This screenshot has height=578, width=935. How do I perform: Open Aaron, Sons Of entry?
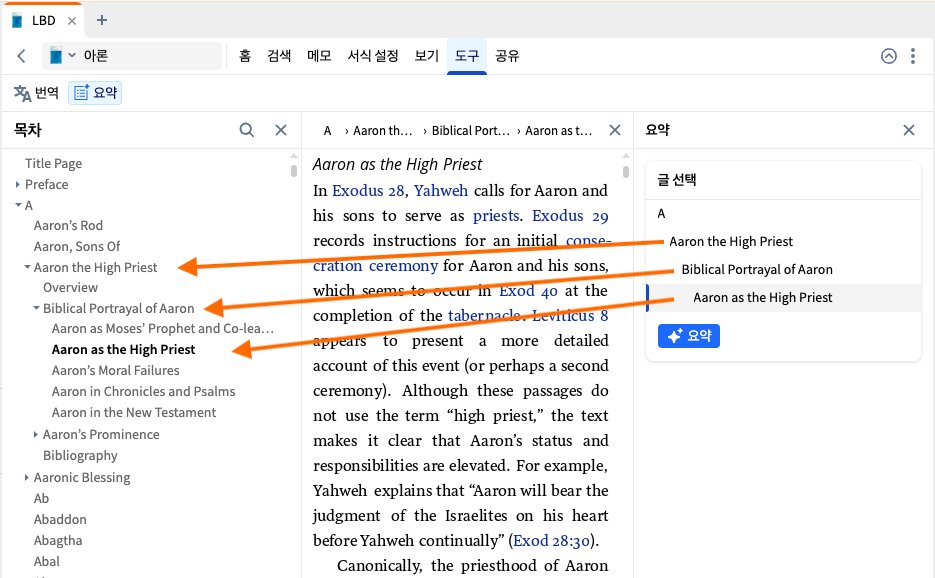point(77,246)
